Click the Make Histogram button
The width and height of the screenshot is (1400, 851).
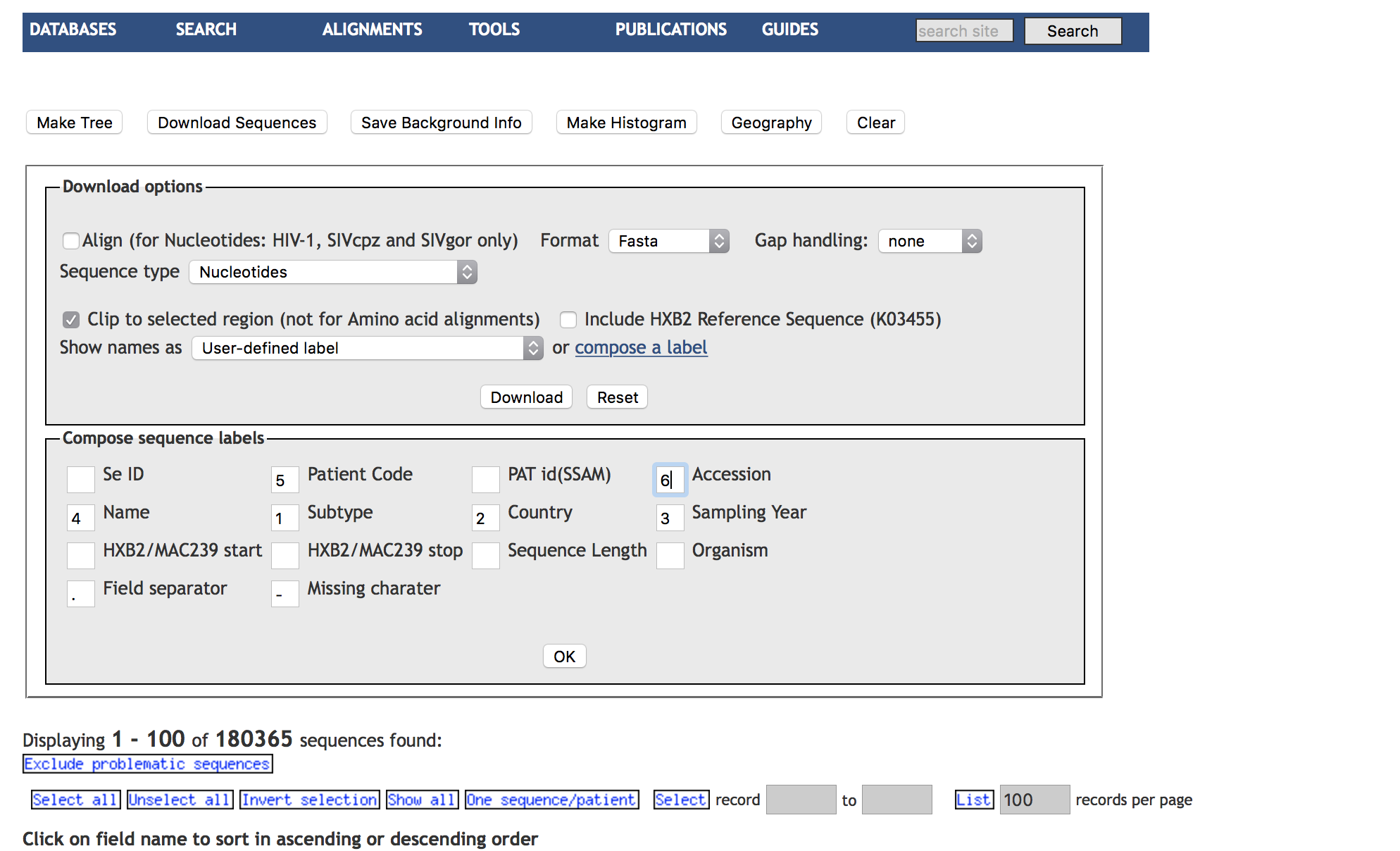pos(626,123)
